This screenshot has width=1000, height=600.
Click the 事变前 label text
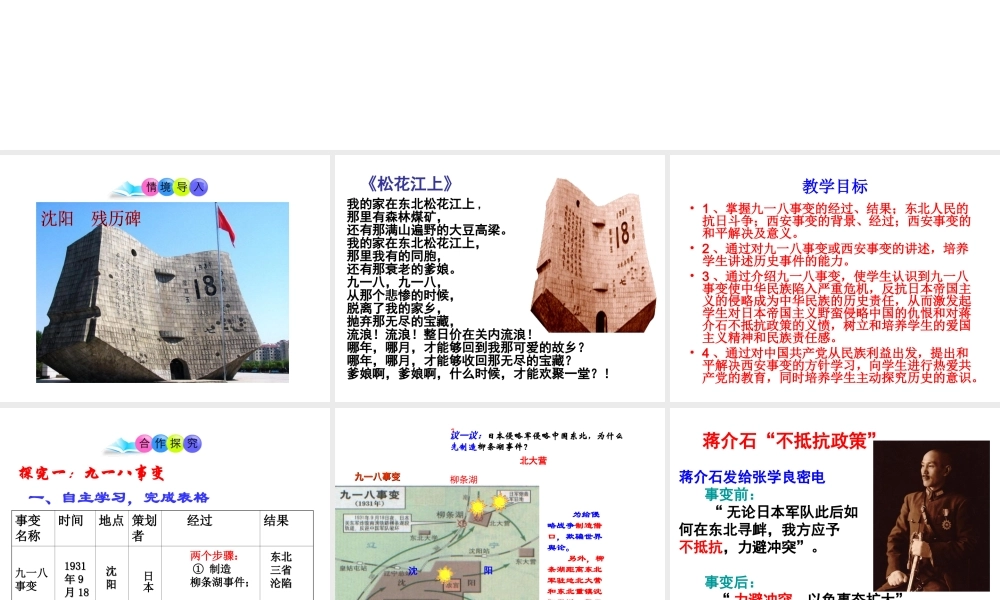[731, 494]
